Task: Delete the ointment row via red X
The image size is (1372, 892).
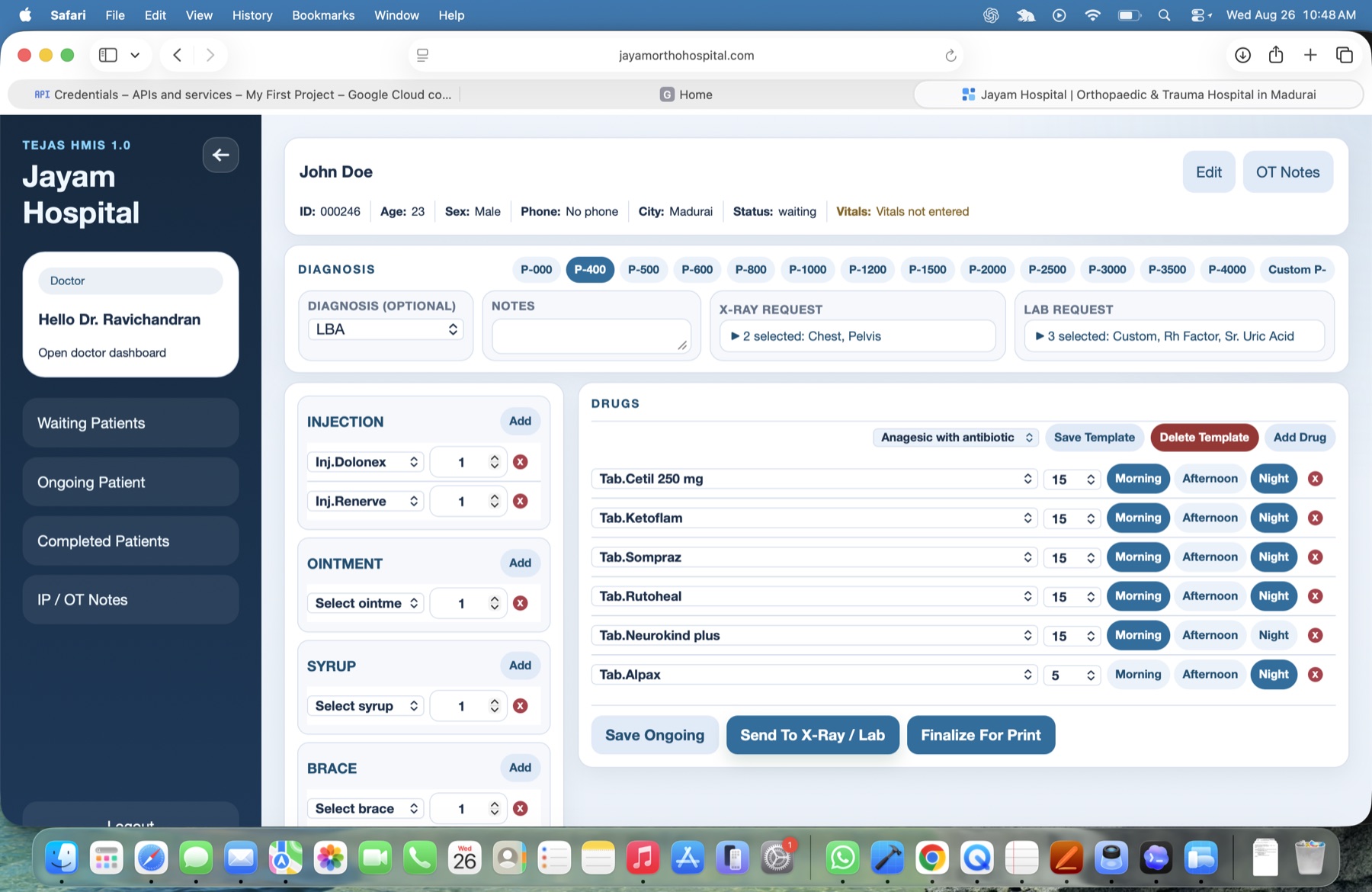Action: 521,603
